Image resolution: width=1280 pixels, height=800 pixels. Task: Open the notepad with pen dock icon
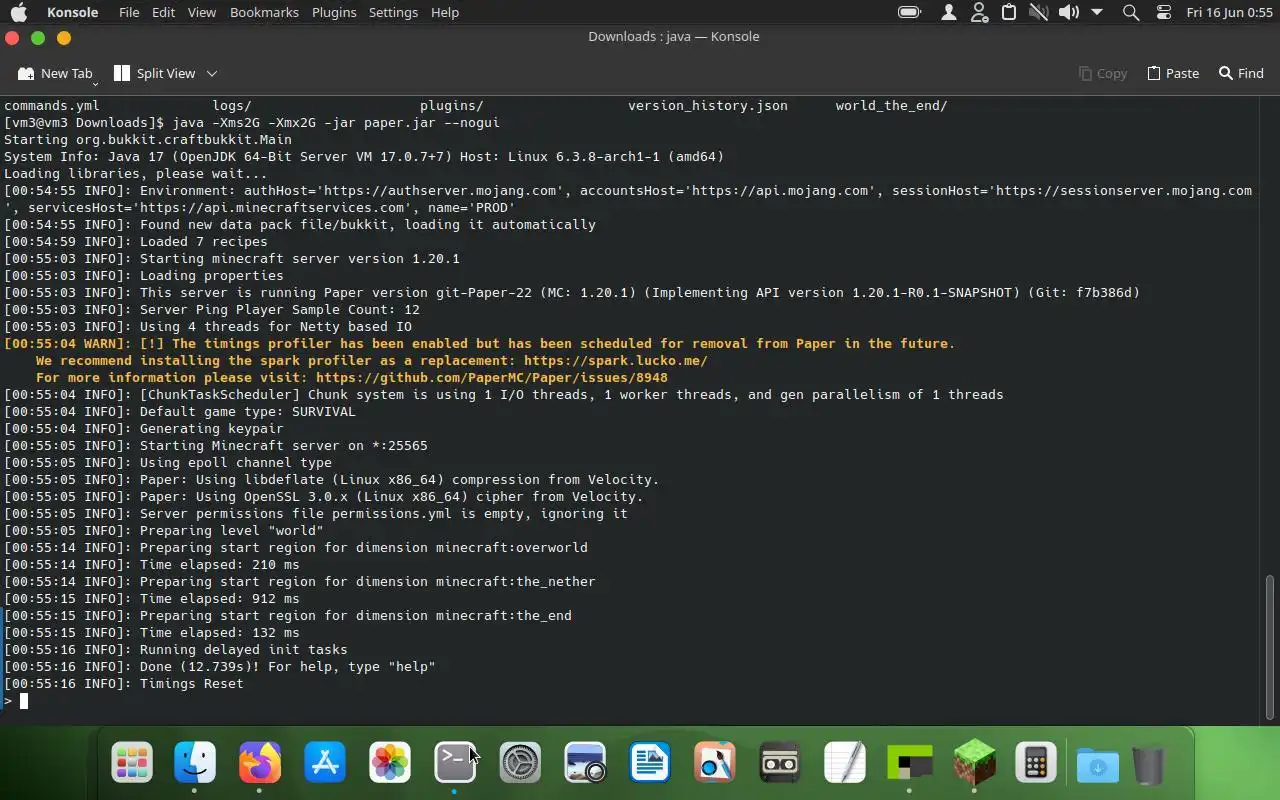click(845, 763)
